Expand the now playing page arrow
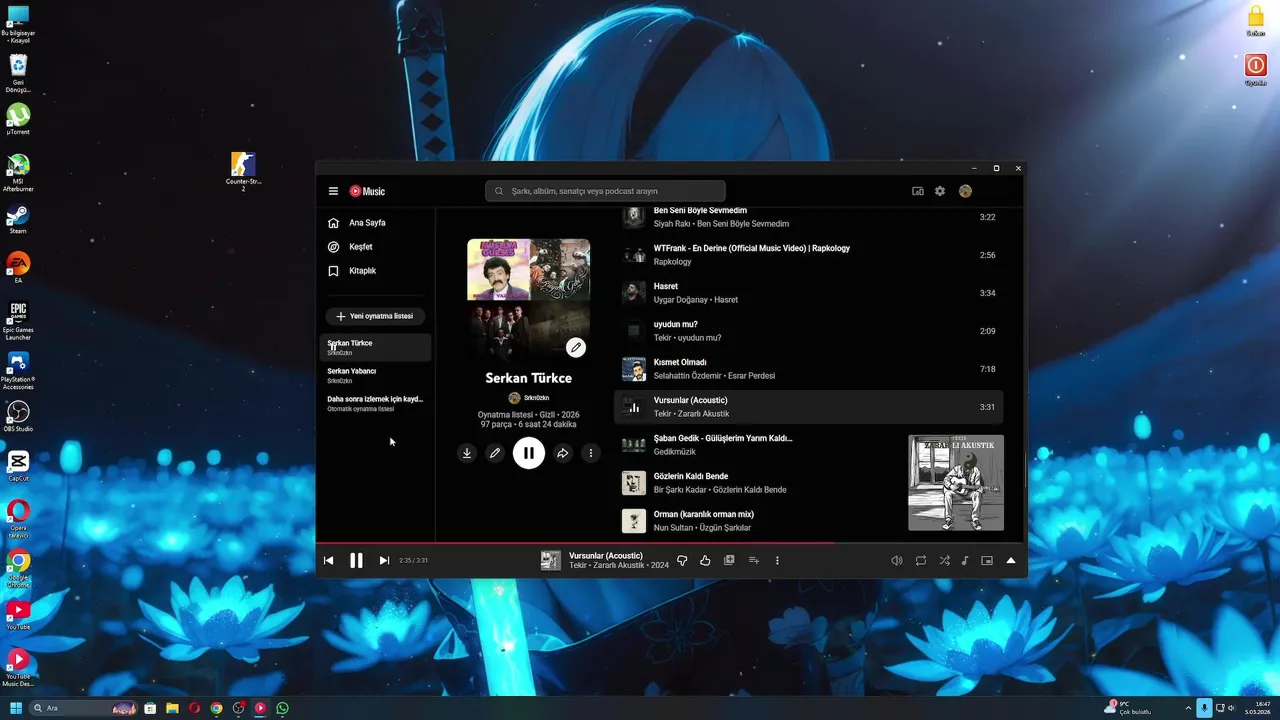This screenshot has width=1280, height=720. coord(1011,561)
